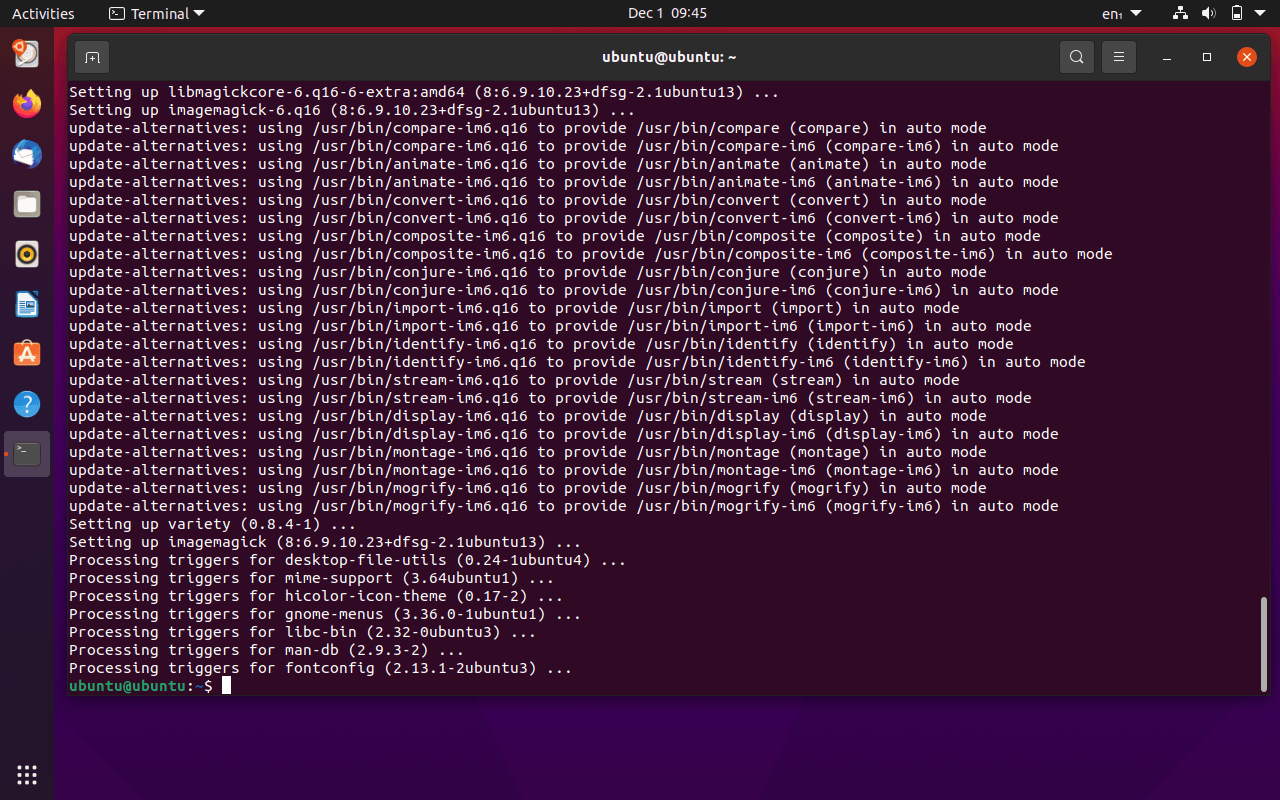This screenshot has height=800, width=1280.
Task: Expand the Terminal app menu in the top bar
Action: (157, 13)
